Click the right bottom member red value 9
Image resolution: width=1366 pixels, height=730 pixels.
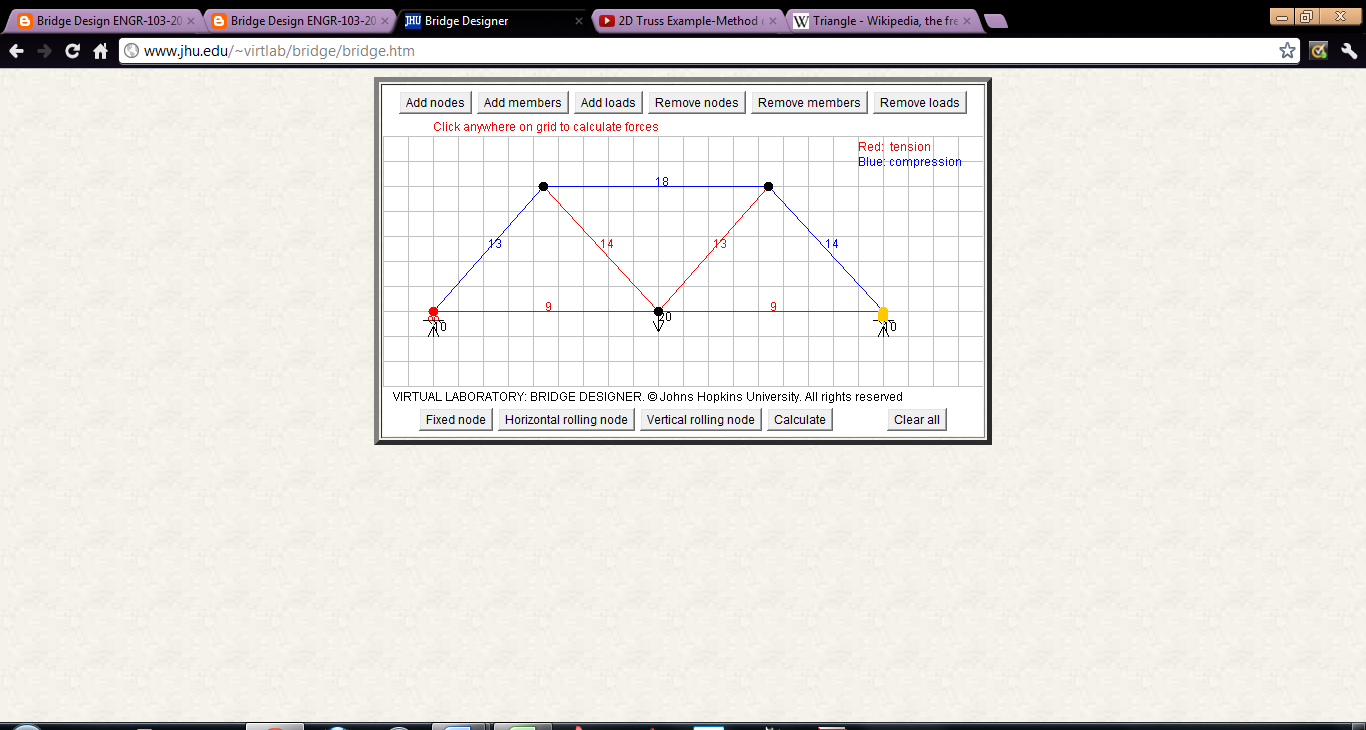(x=773, y=307)
